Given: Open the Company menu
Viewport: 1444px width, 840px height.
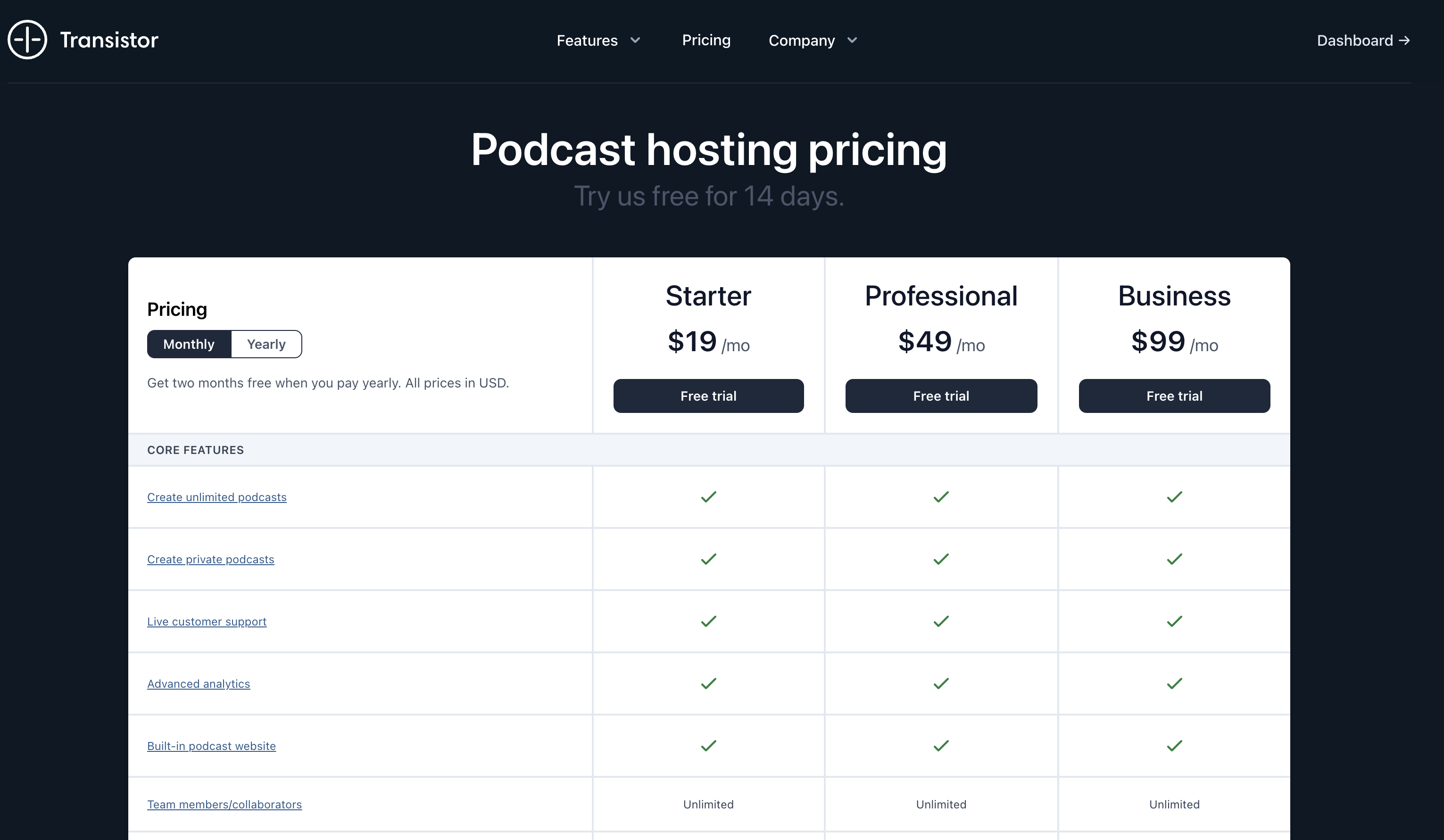Looking at the screenshot, I should [801, 41].
